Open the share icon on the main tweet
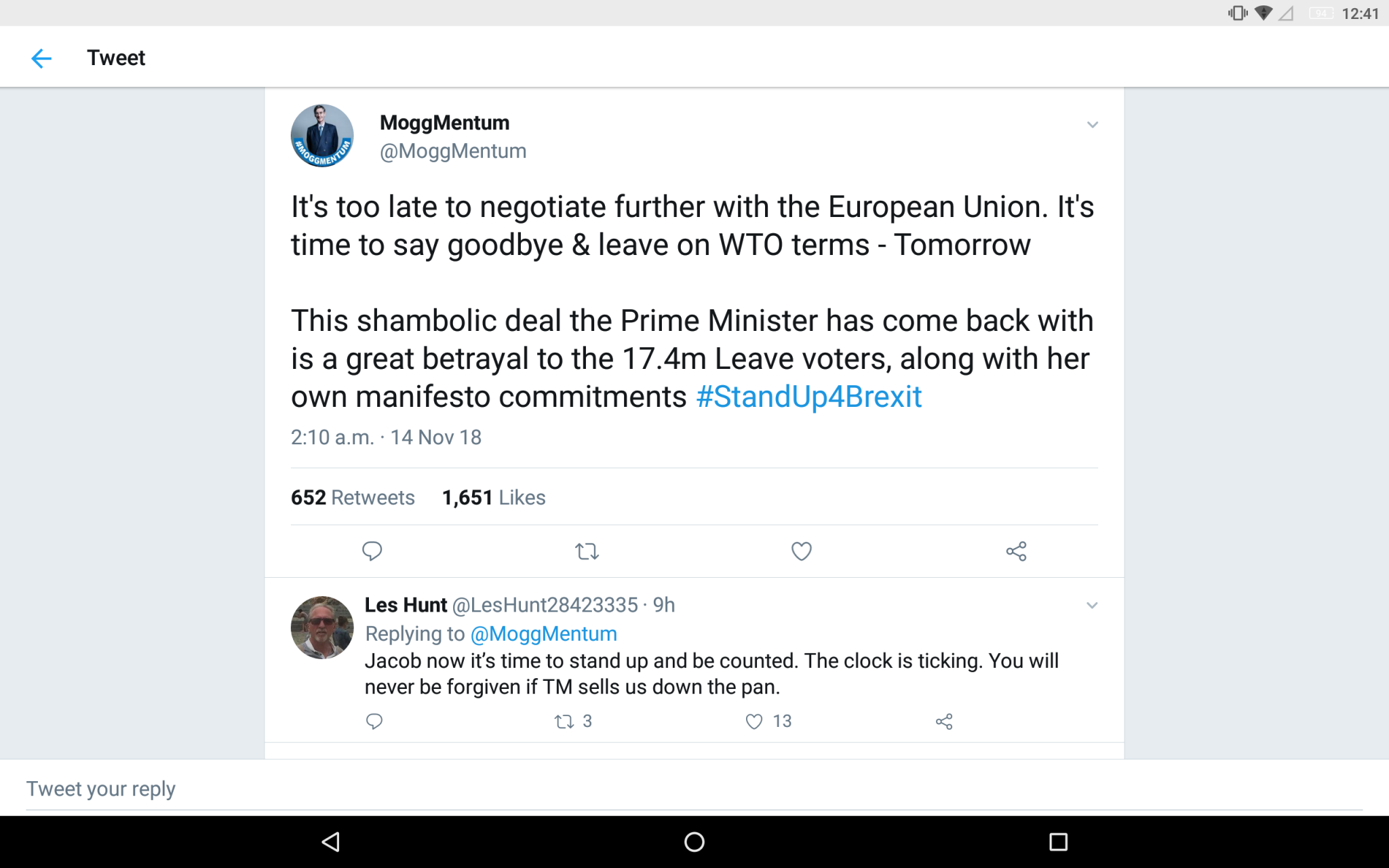The height and width of the screenshot is (868, 1389). pos(1015,551)
